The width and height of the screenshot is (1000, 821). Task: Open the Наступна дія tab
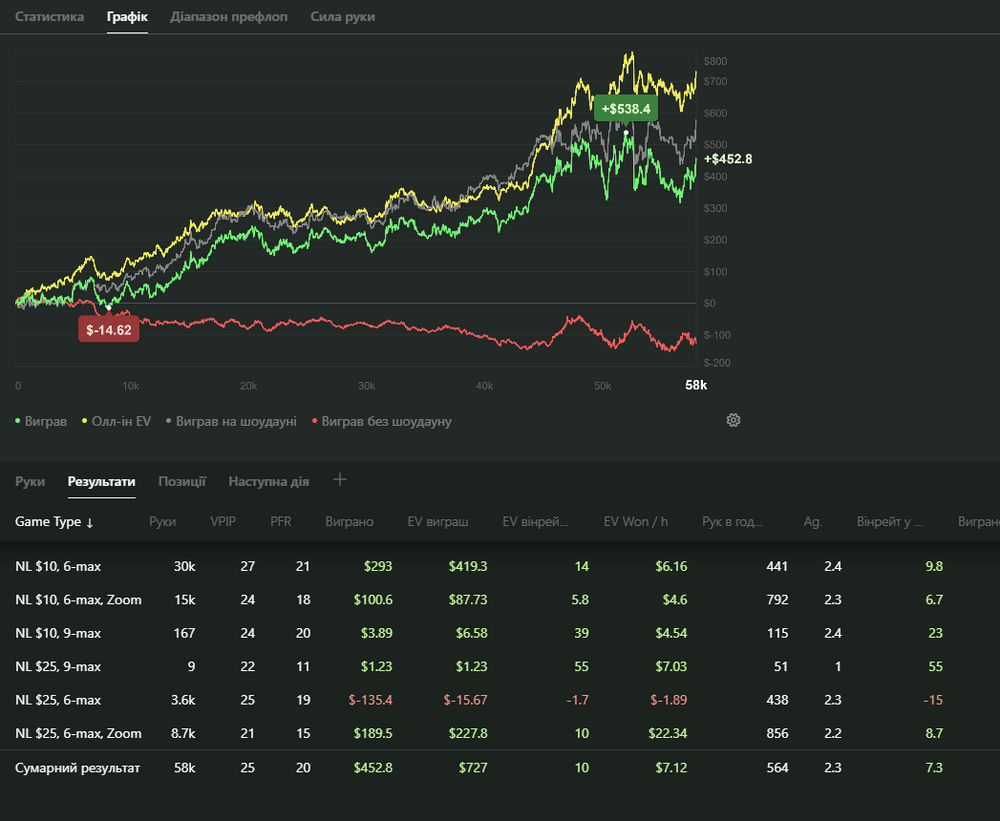click(268, 481)
